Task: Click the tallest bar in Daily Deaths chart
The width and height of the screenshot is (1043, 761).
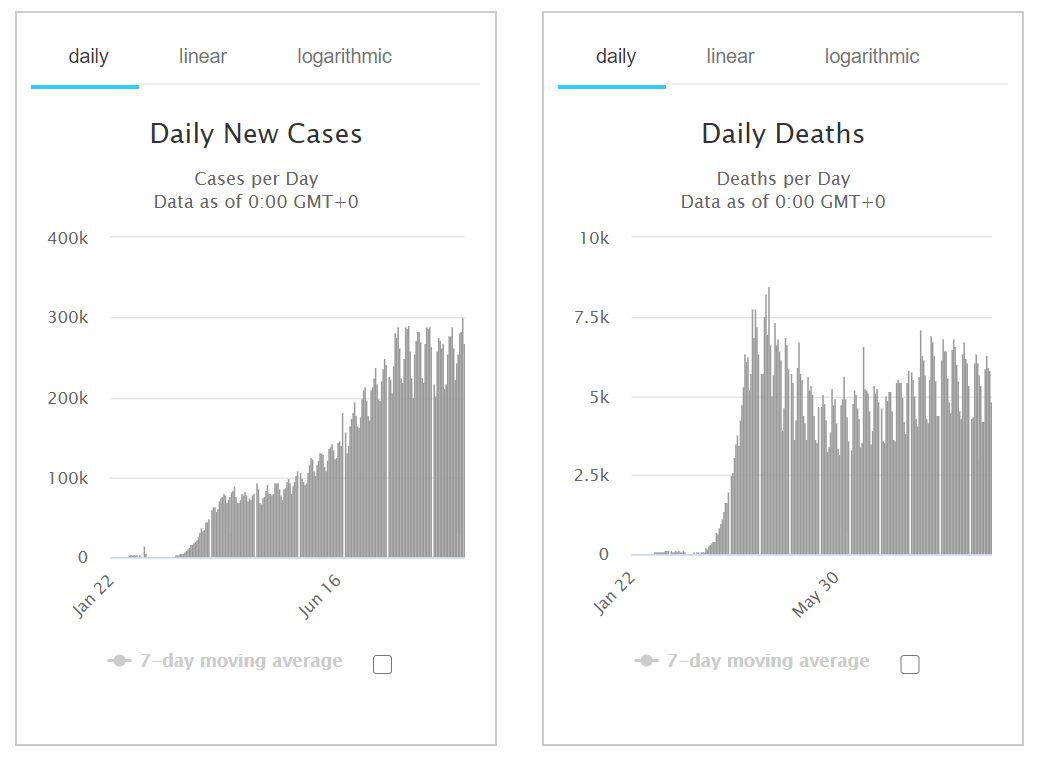Action: (x=769, y=420)
